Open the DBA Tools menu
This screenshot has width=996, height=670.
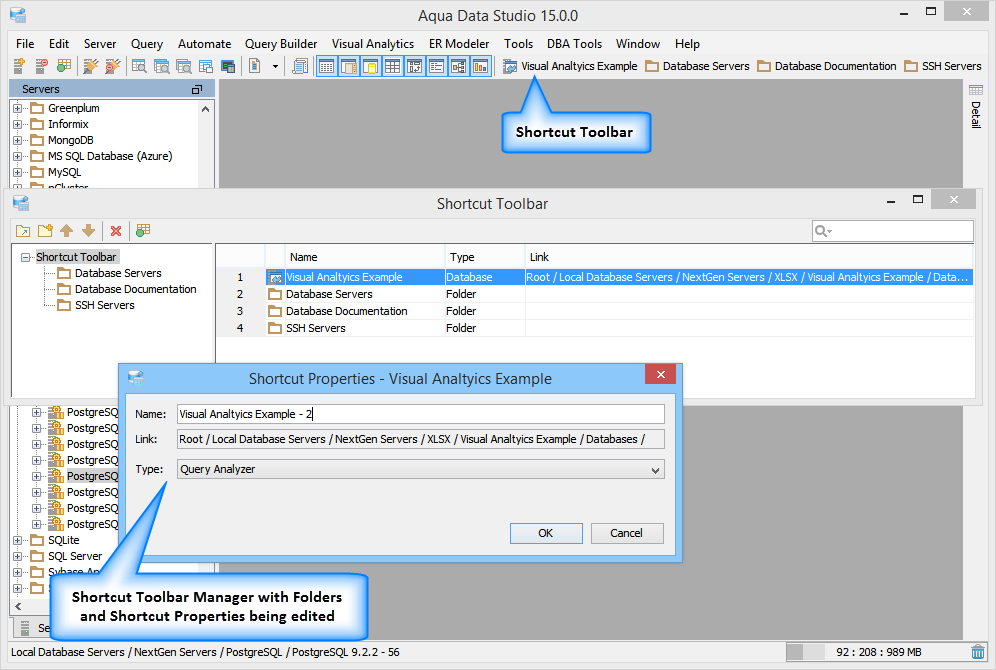tap(574, 44)
